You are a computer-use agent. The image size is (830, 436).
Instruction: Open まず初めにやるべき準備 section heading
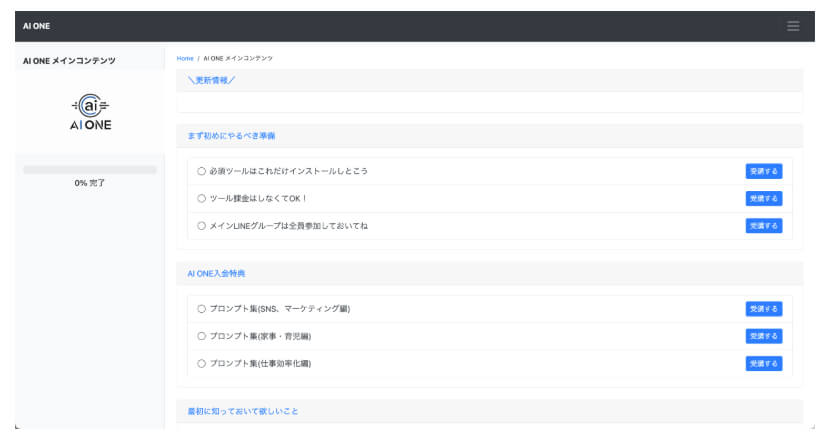(x=231, y=136)
